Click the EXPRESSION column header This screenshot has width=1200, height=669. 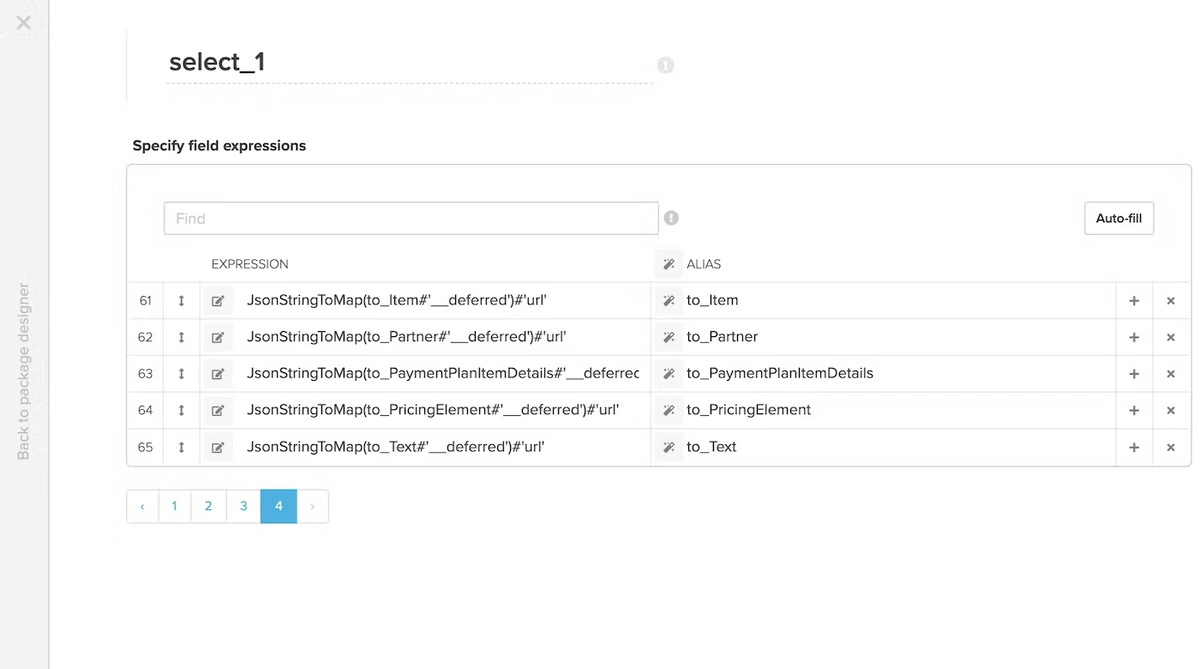click(x=250, y=264)
